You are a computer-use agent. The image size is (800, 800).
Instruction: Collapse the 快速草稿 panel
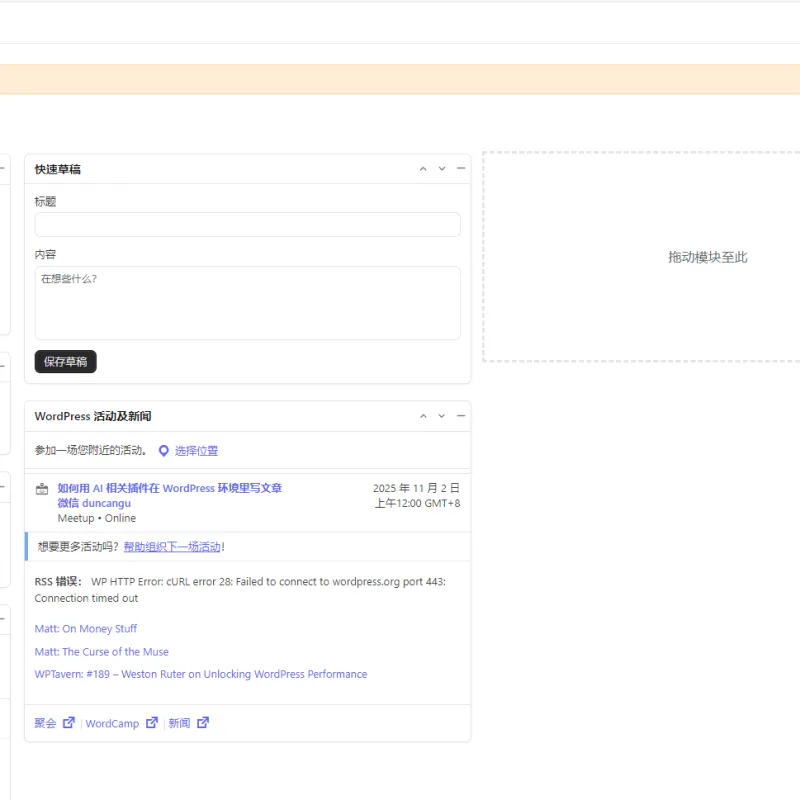(461, 168)
